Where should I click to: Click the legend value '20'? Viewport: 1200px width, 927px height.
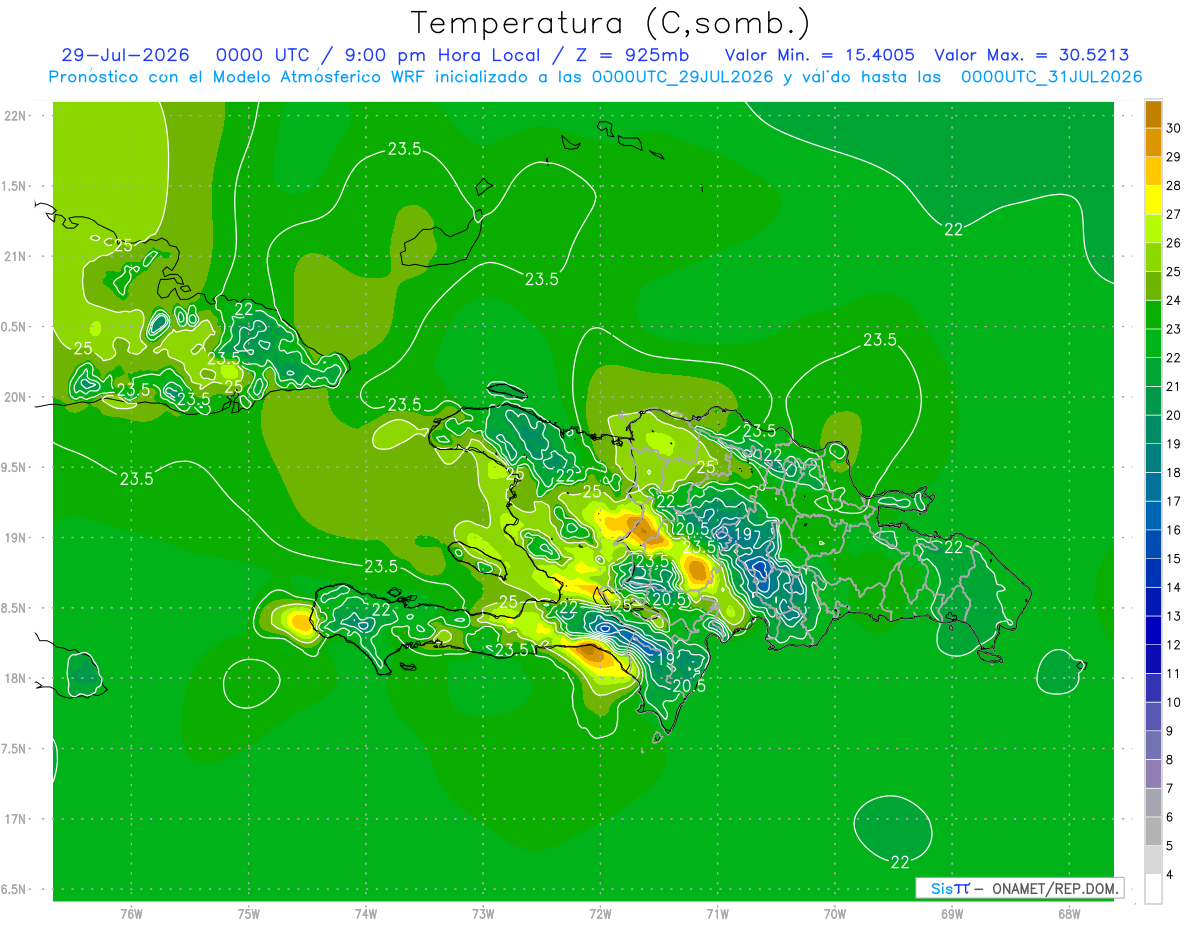click(1173, 415)
